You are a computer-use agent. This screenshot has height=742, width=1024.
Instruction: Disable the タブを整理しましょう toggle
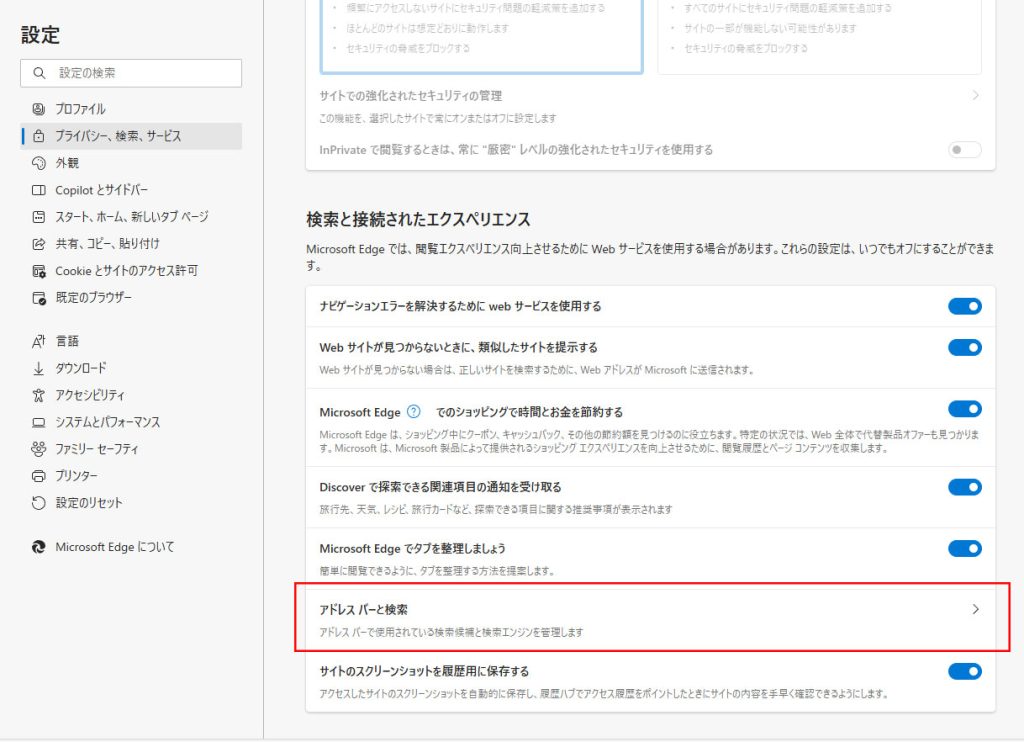[965, 549]
